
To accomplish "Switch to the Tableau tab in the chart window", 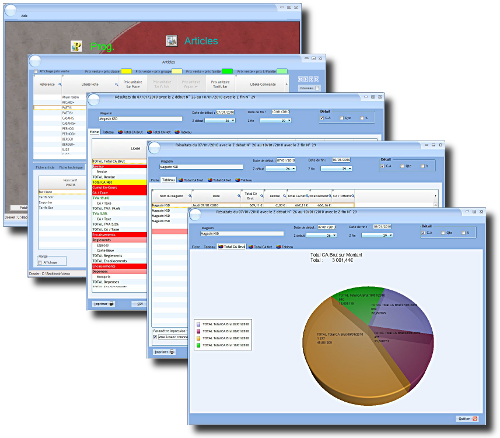I will point(209,247).
